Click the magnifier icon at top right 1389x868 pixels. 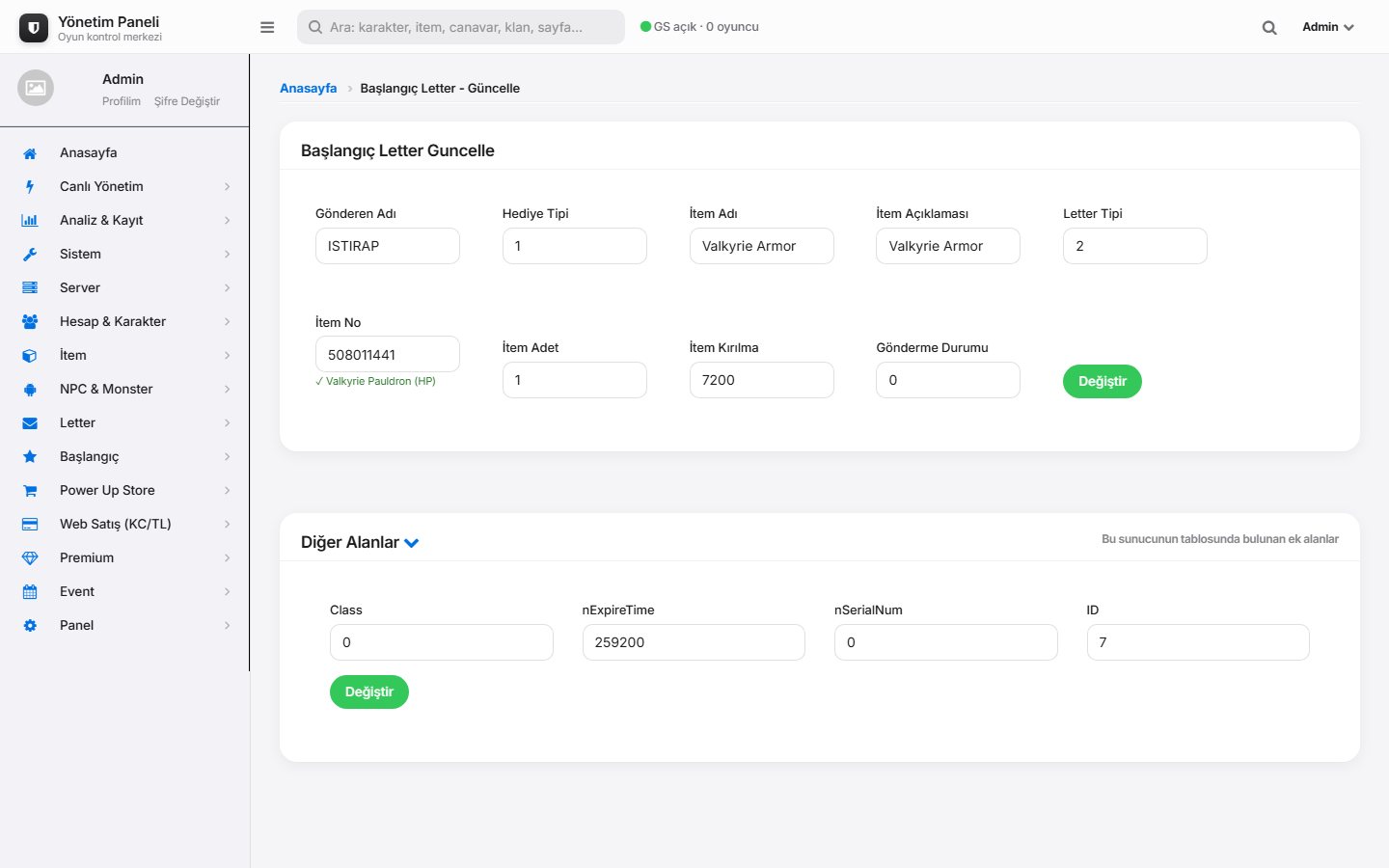click(x=1269, y=28)
